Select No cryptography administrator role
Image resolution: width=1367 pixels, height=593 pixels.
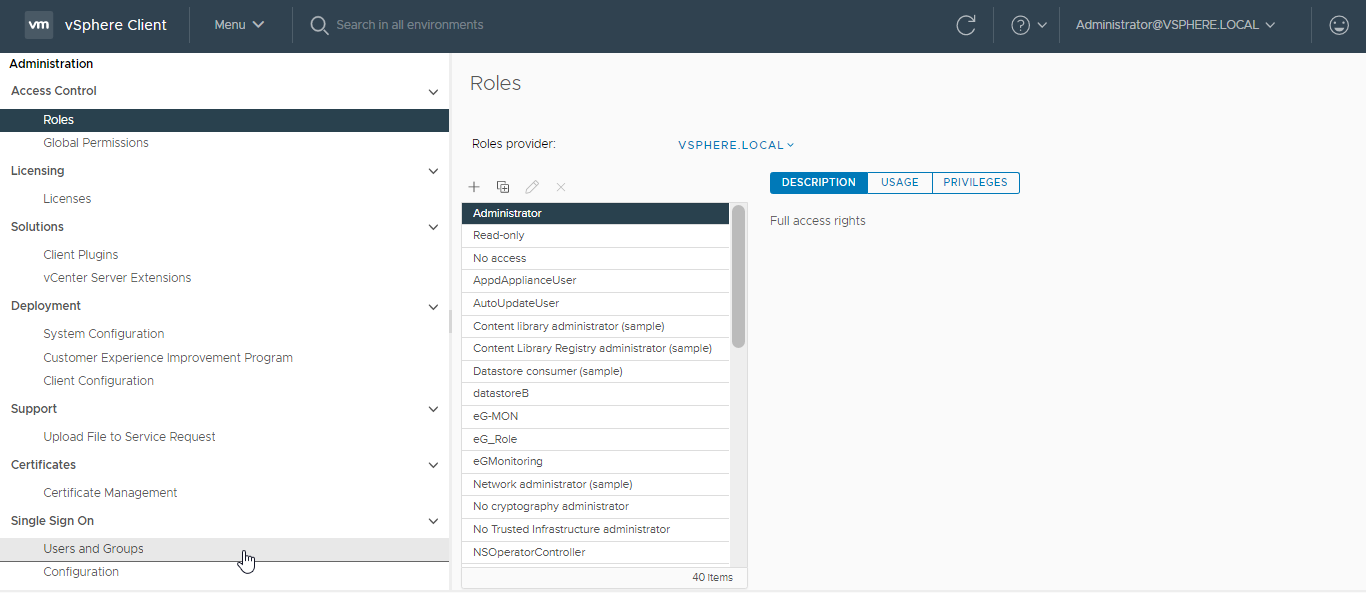point(596,507)
